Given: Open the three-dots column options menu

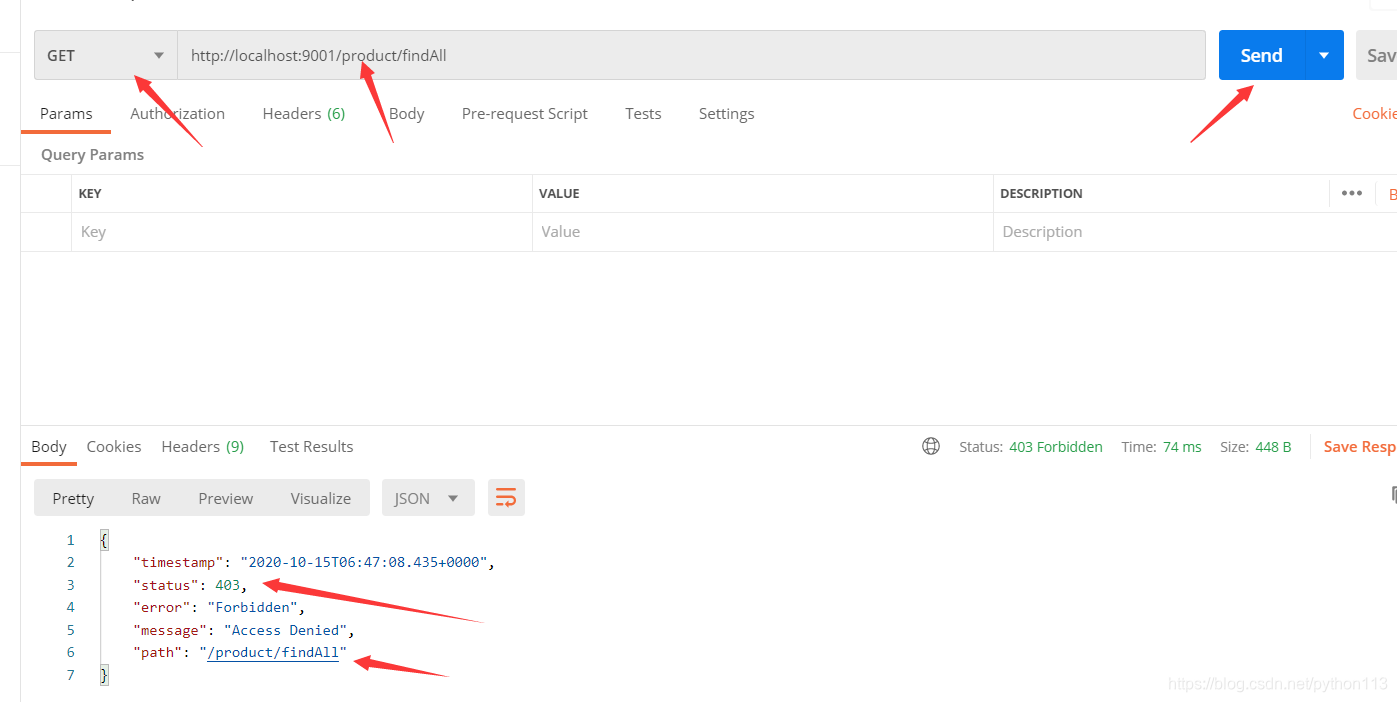Looking at the screenshot, I should coord(1352,193).
